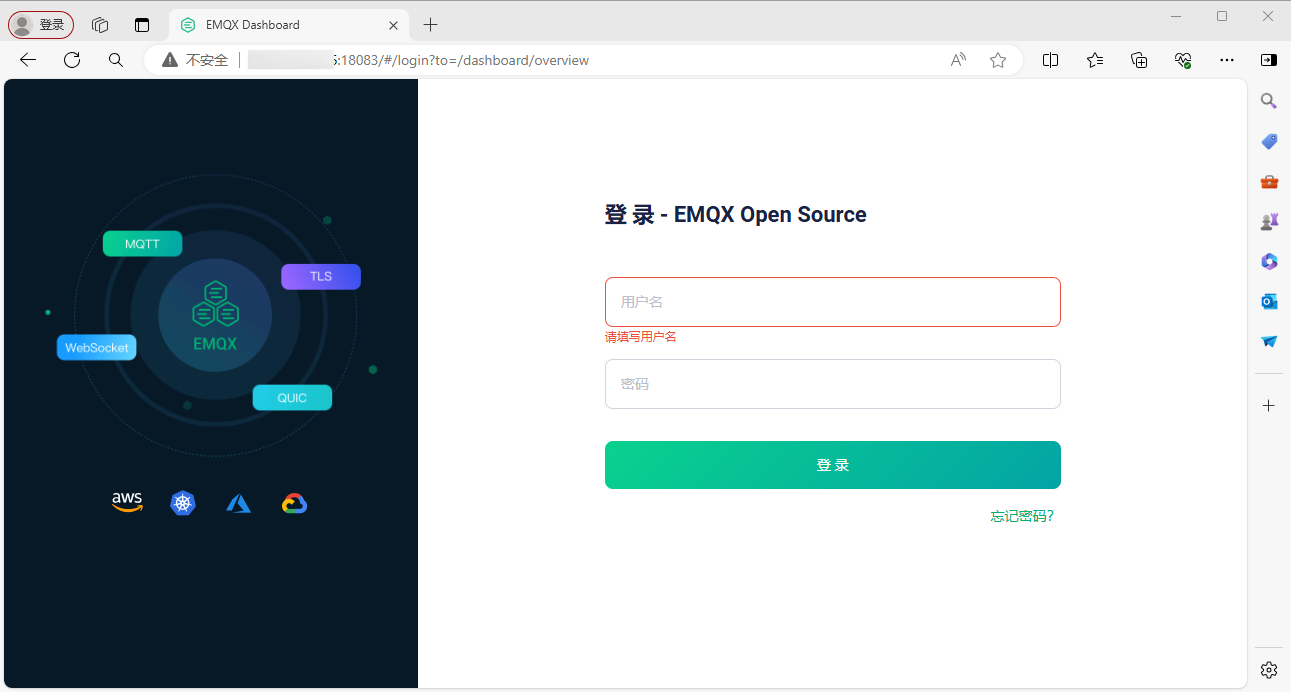
Task: Go back to previous page
Action: point(28,60)
